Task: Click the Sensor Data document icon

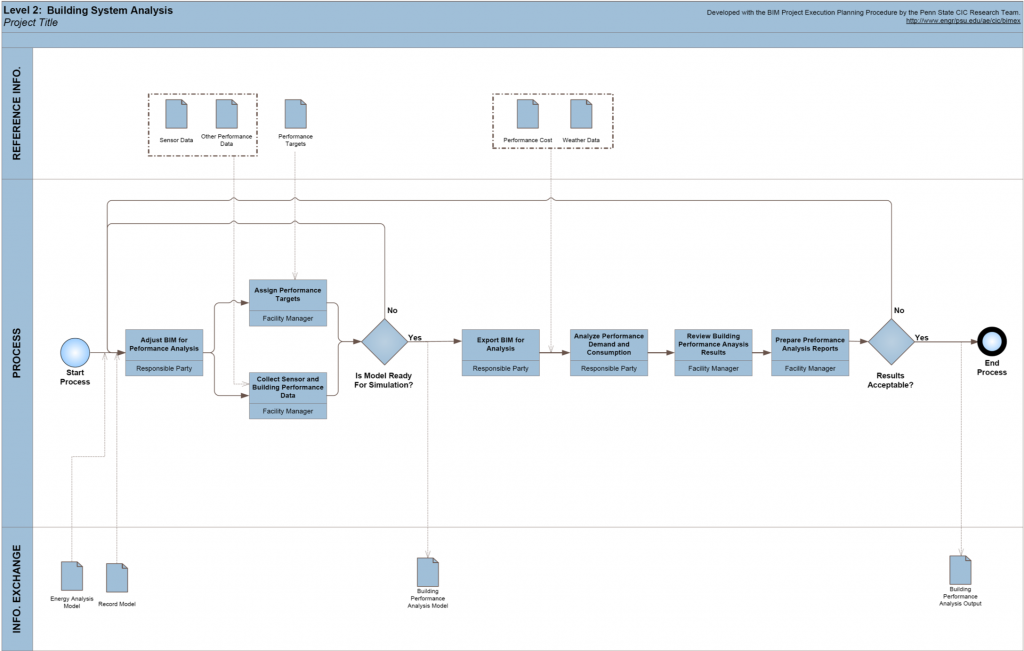Action: point(176,114)
